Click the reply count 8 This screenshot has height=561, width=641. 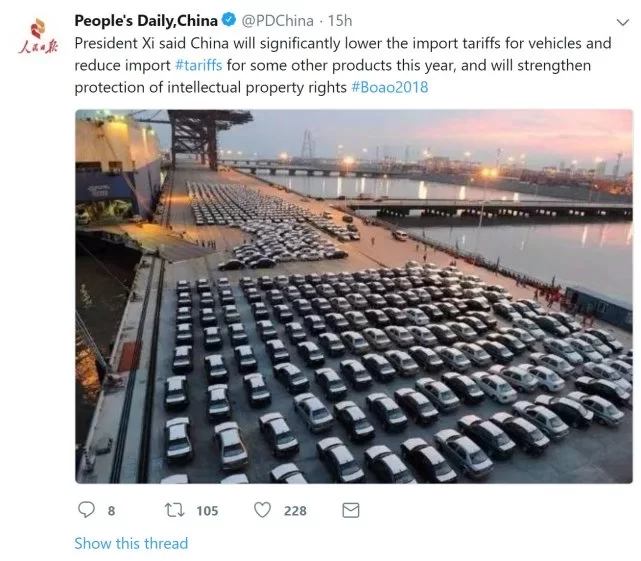(111, 511)
